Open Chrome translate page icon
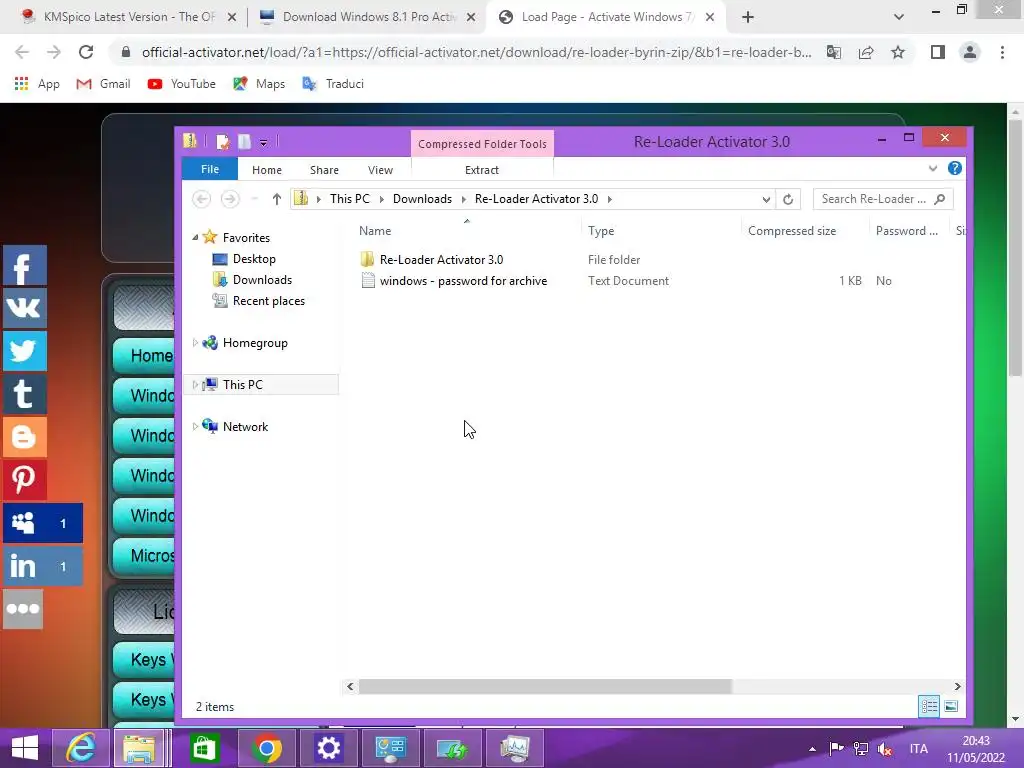1024x768 pixels. pyautogui.click(x=834, y=52)
